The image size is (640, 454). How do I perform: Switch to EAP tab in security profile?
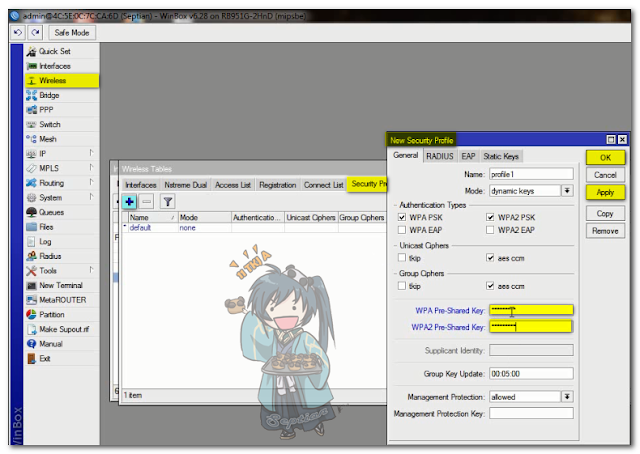coord(468,156)
